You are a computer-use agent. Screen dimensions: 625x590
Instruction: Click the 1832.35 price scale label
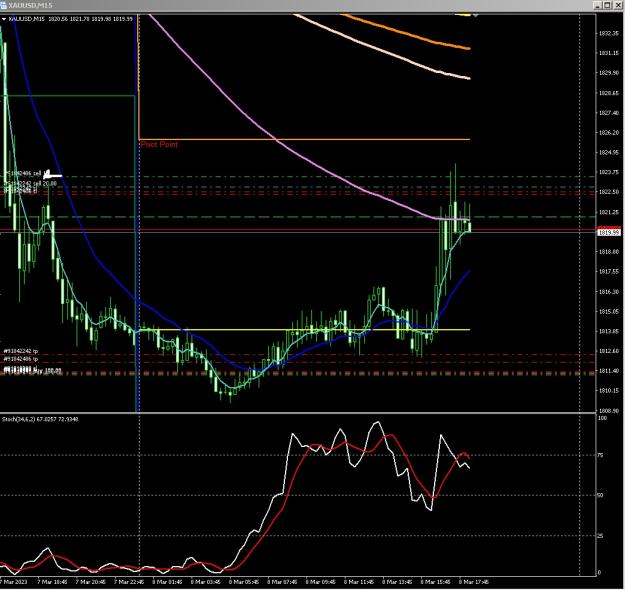pos(609,33)
